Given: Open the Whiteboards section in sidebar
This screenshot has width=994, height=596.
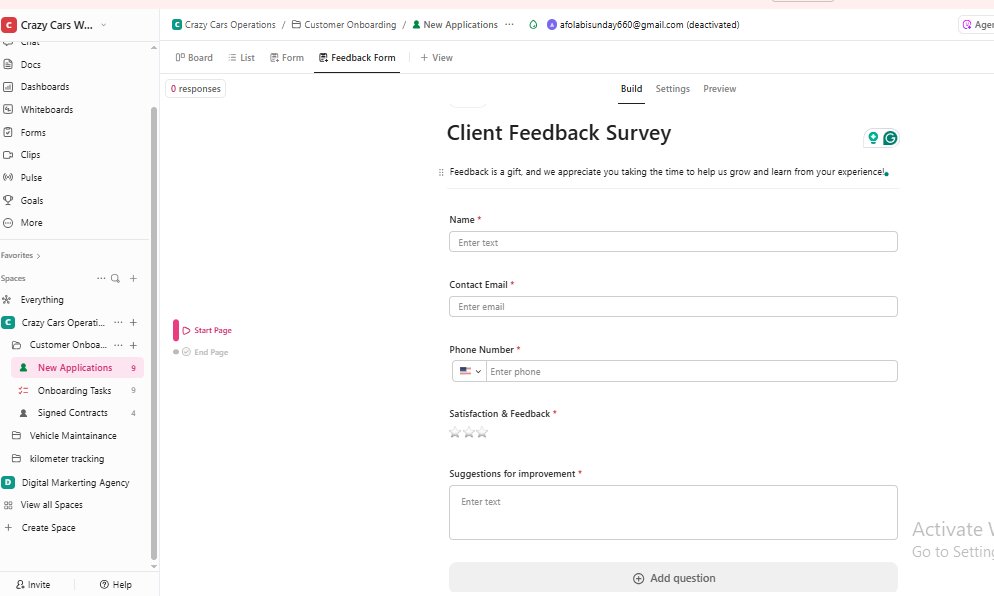Looking at the screenshot, I should [47, 109].
